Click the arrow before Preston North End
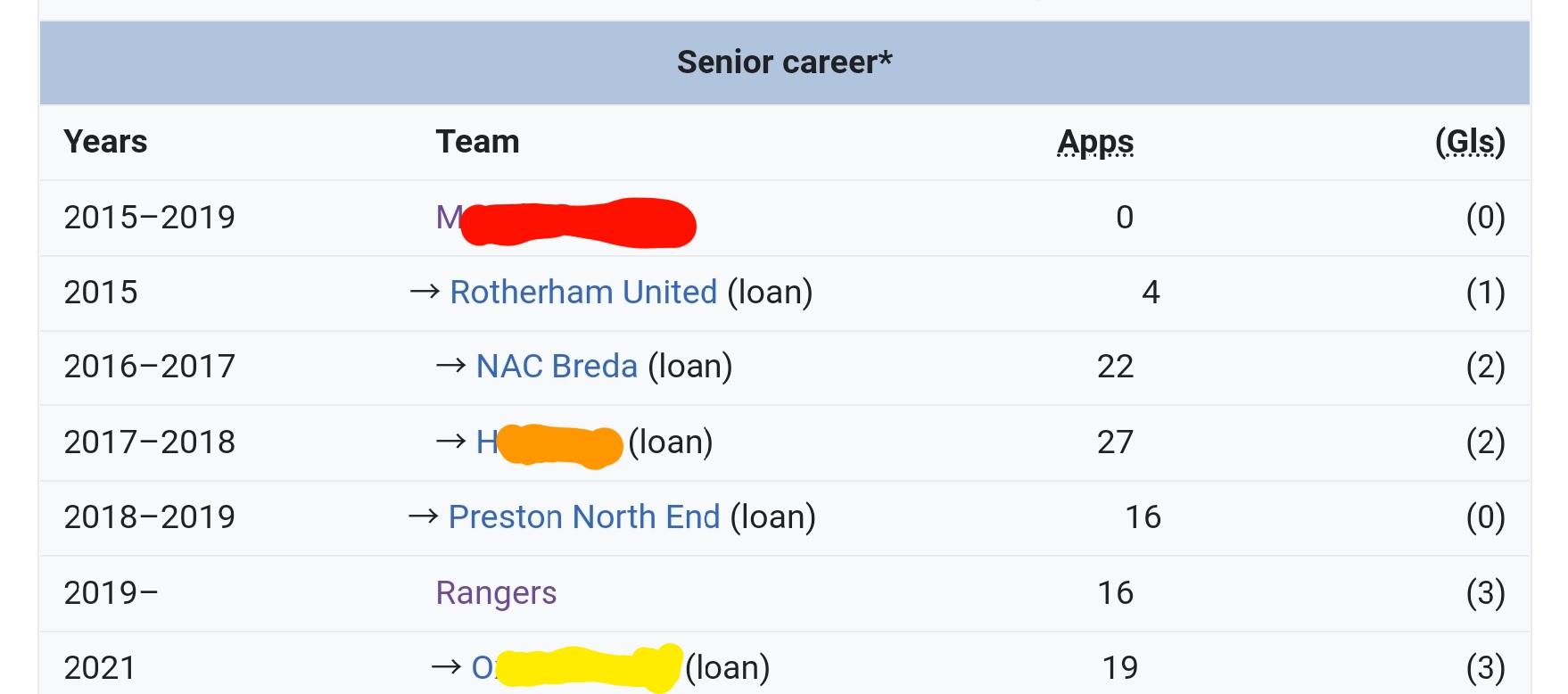The height and width of the screenshot is (694, 1568). 423,516
